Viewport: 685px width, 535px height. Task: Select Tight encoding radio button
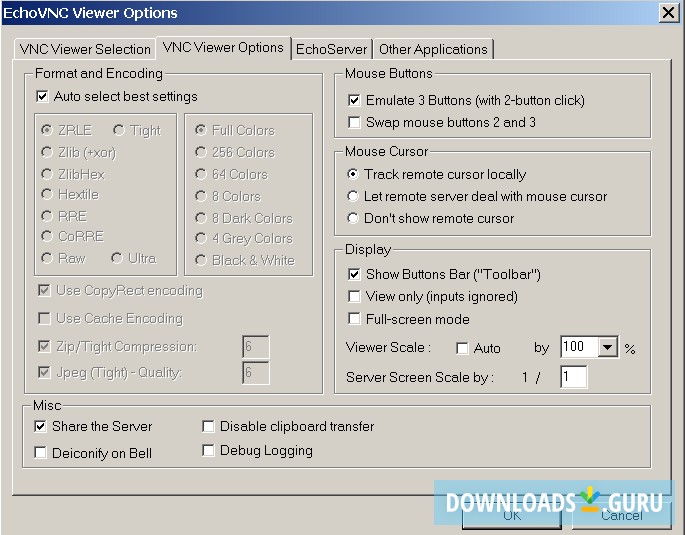pos(118,130)
